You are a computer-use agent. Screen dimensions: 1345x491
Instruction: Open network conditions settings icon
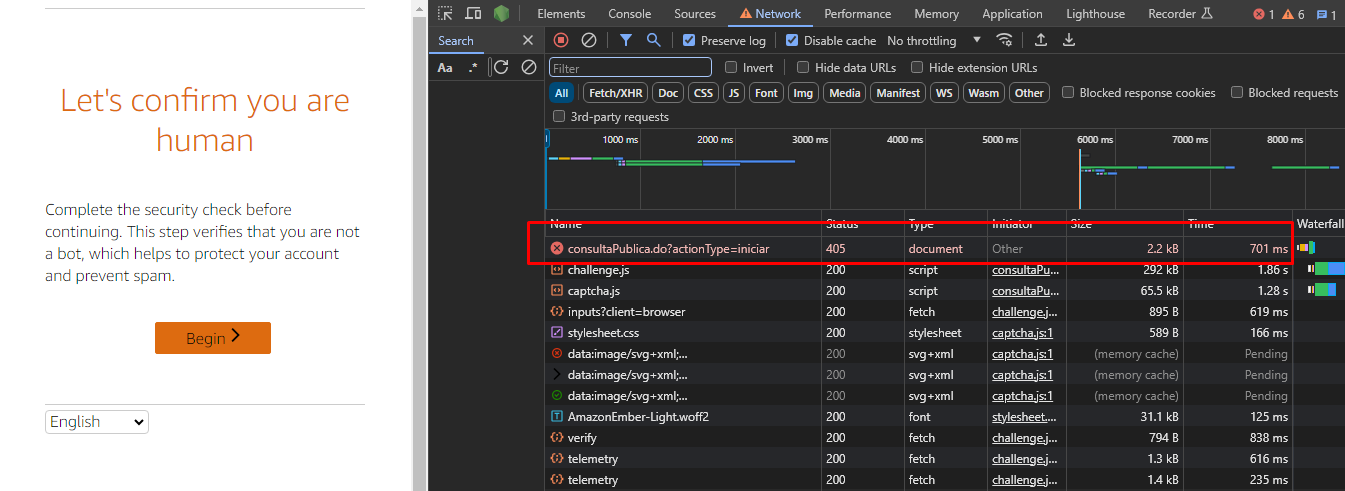[1004, 40]
